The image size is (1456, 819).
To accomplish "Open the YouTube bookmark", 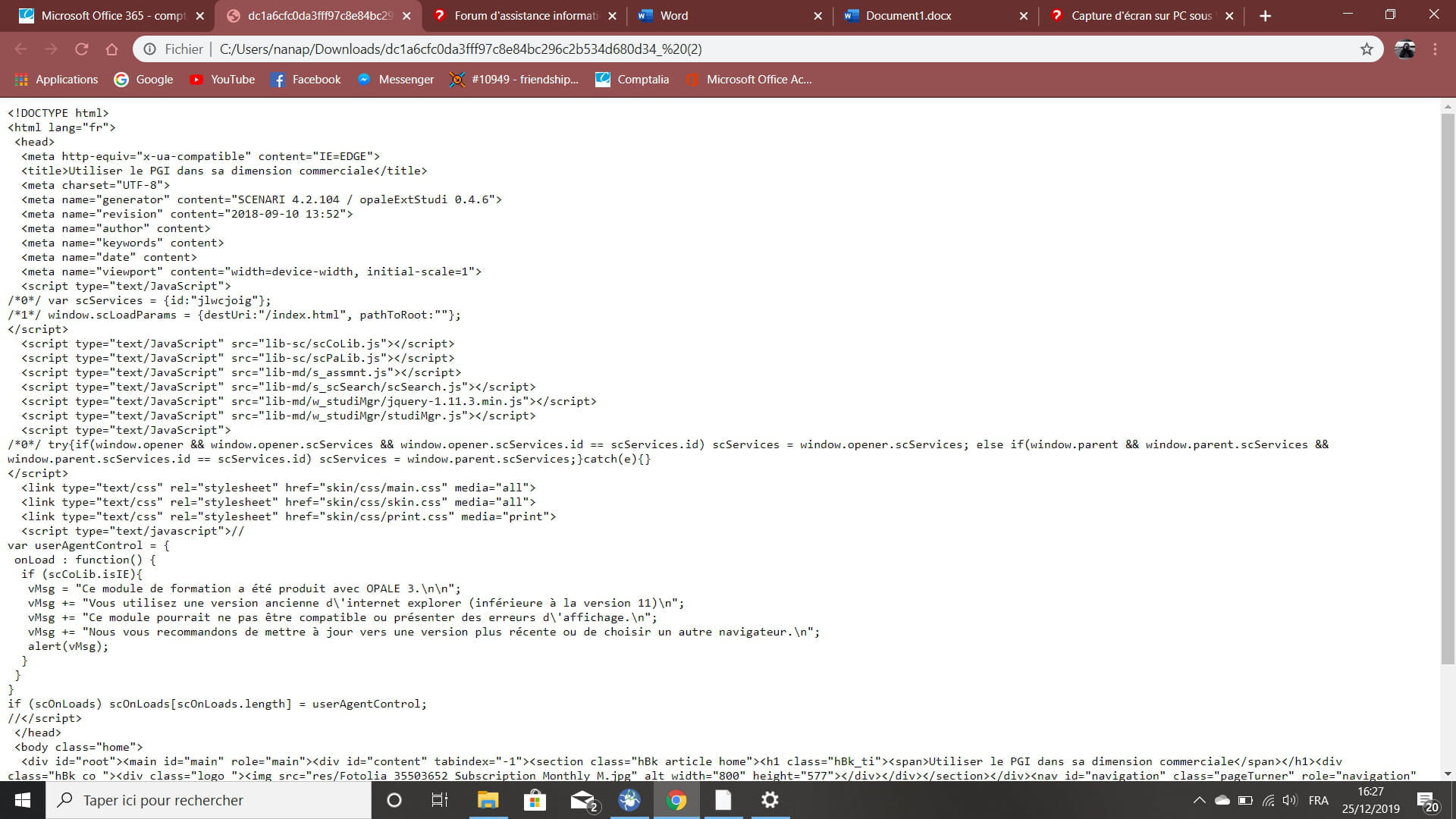I will 222,80.
